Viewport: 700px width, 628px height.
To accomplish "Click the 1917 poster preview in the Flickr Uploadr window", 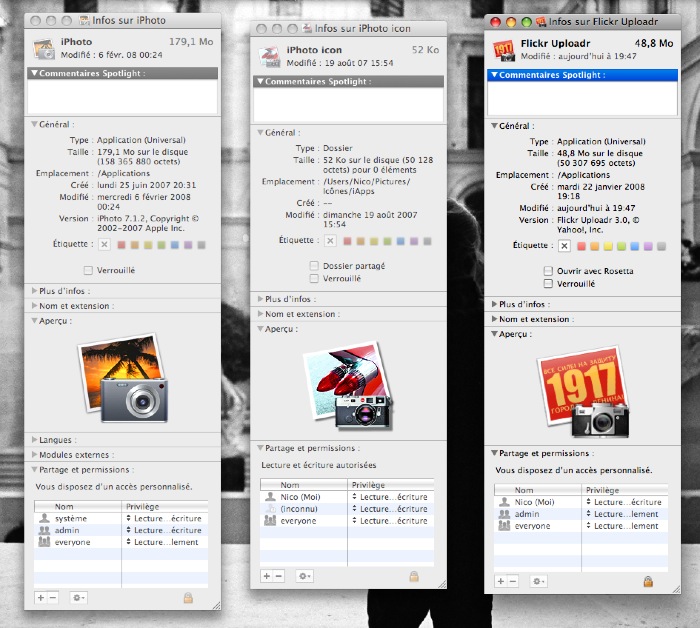I will click(x=583, y=391).
